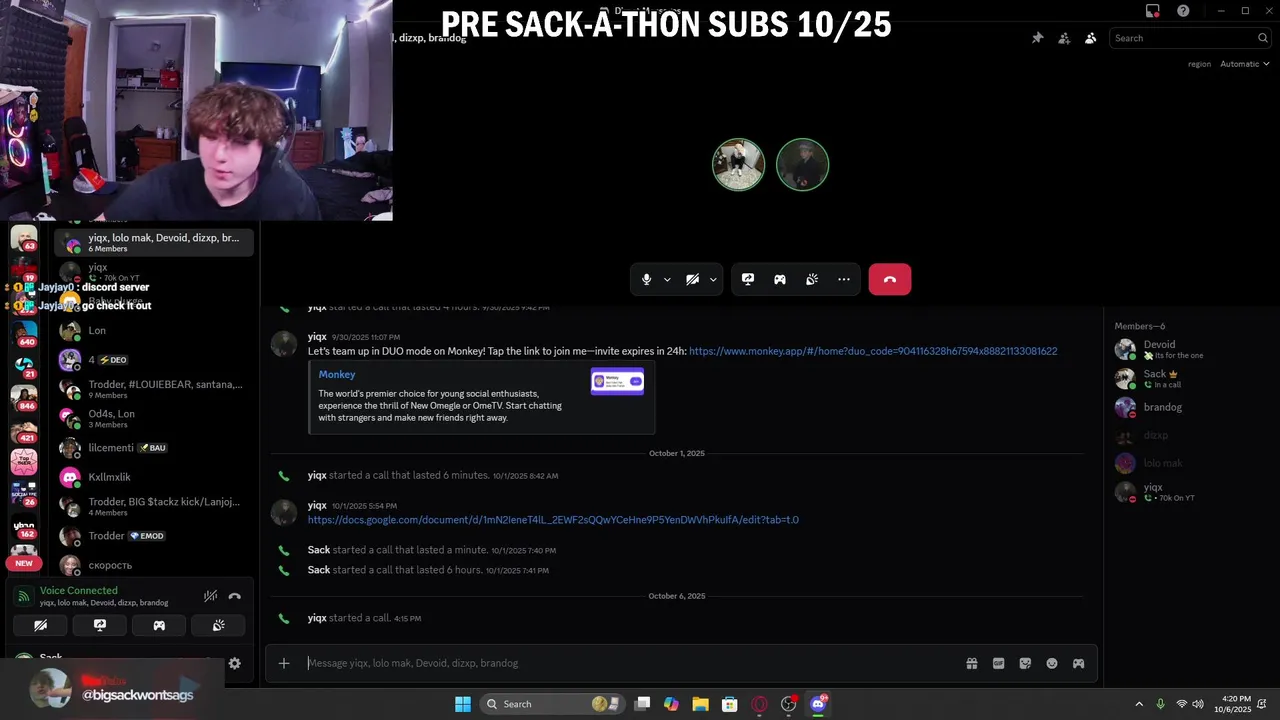Open the region Automatic dropdown
The image size is (1280, 720).
1244,64
